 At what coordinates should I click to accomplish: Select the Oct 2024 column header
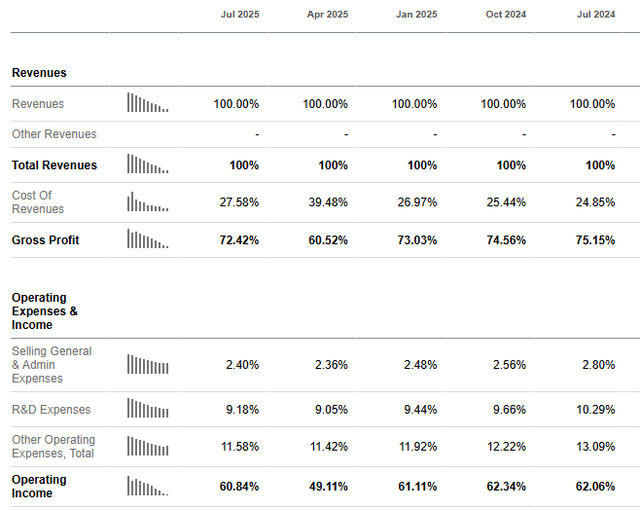506,15
